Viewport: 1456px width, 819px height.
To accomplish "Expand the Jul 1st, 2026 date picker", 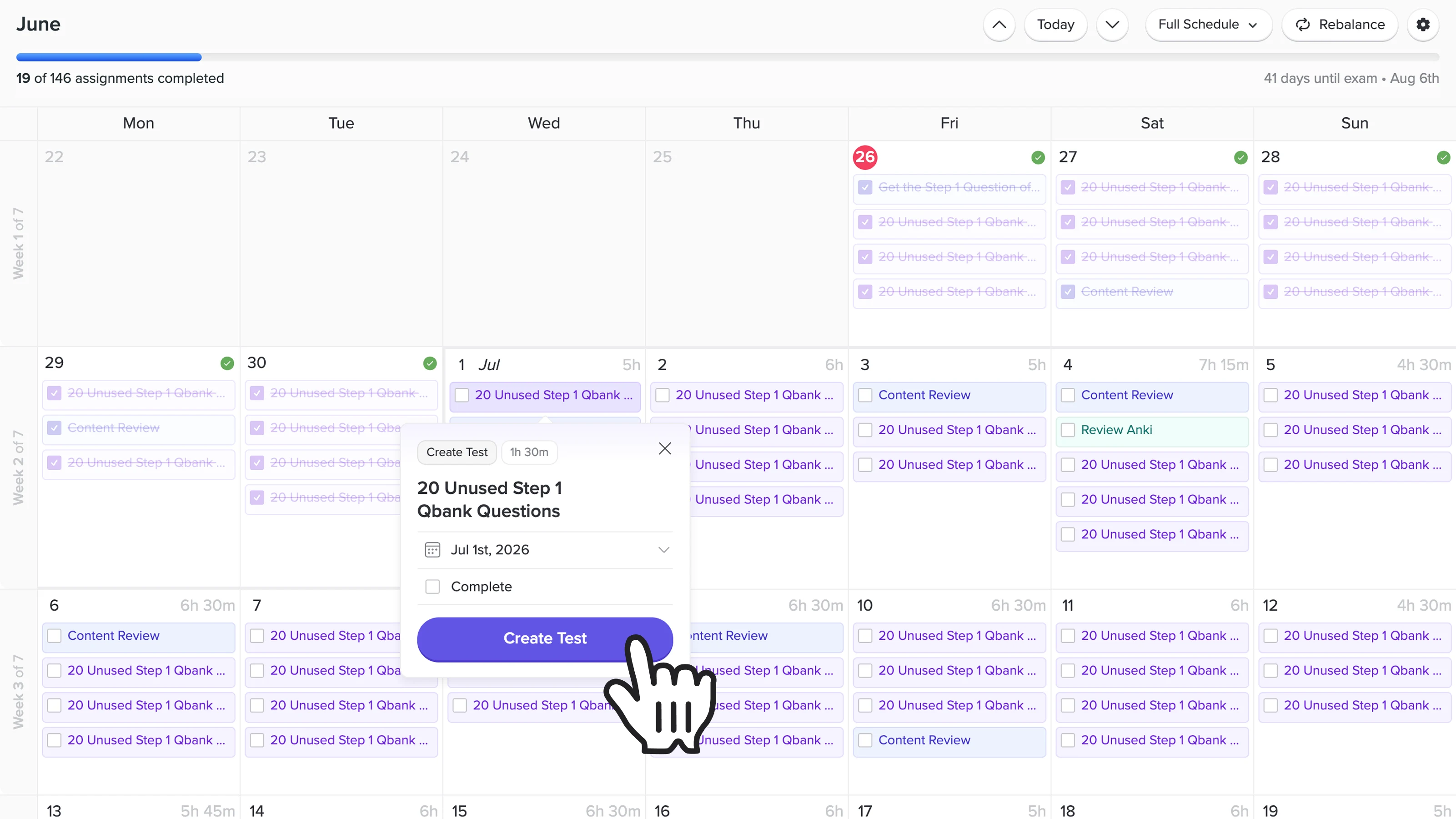I will tap(663, 549).
